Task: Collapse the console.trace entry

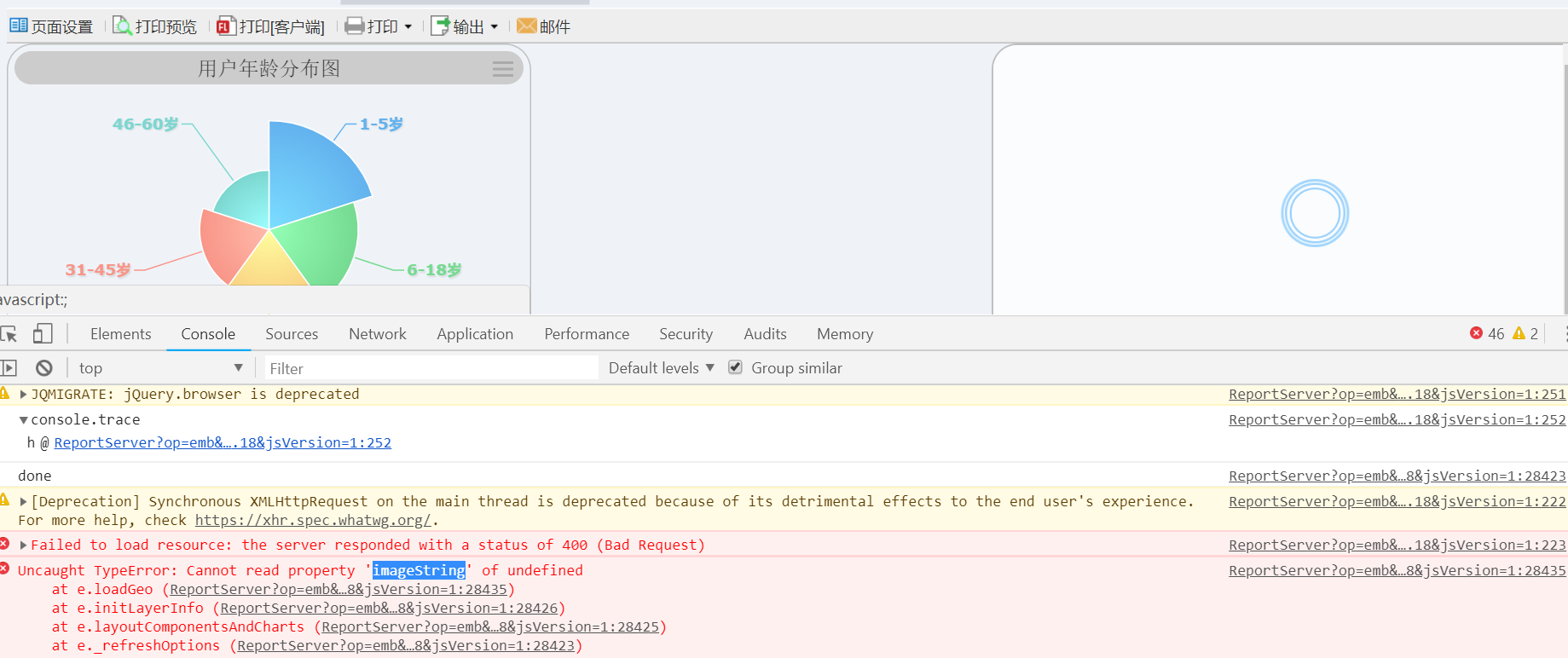Action: coord(24,420)
